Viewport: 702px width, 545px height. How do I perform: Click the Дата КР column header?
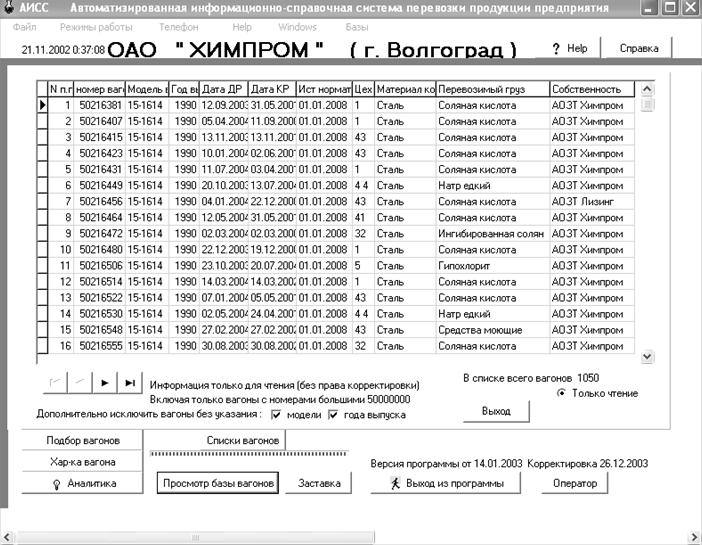point(272,89)
